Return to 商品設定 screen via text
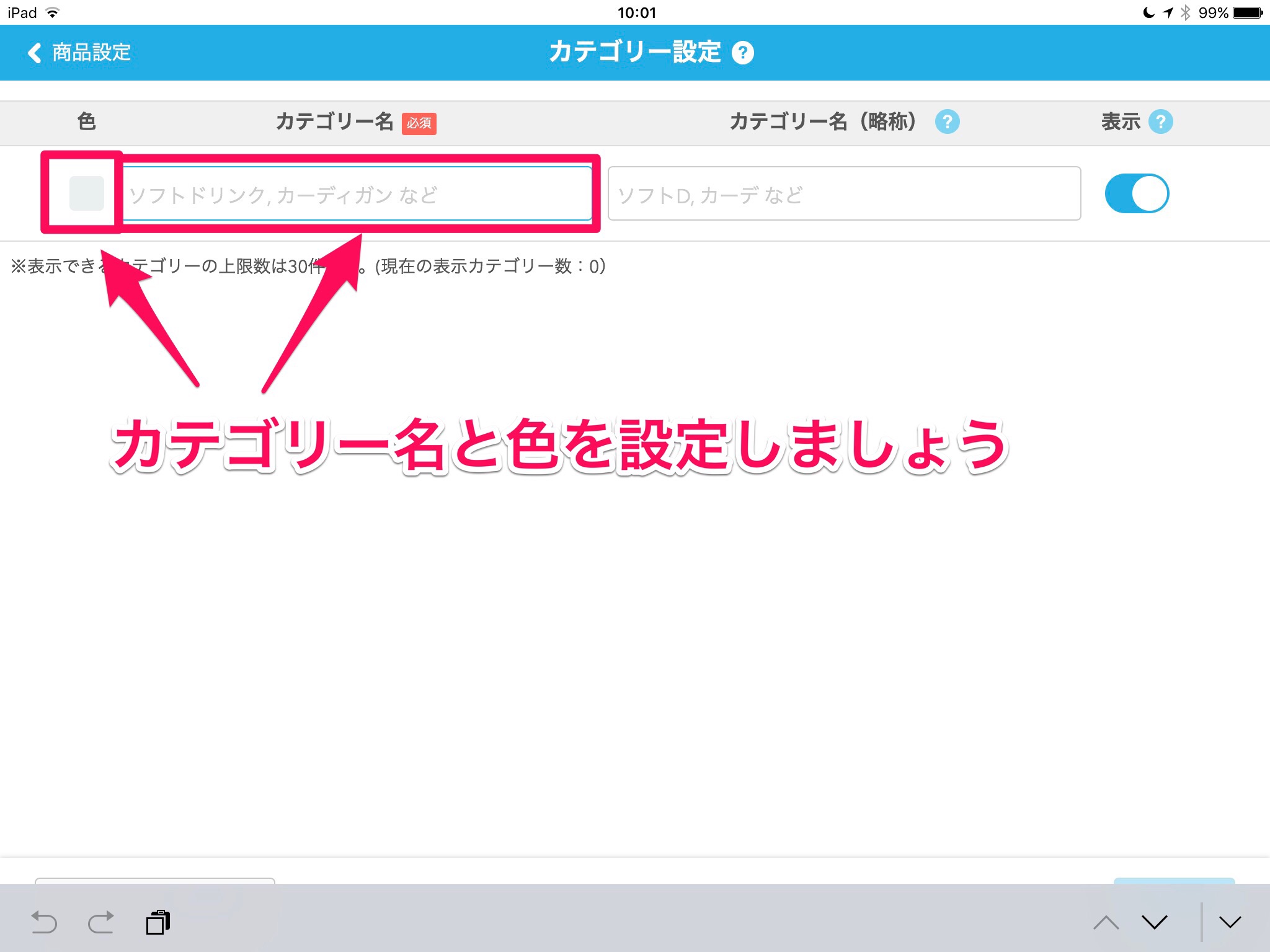Viewport: 1270px width, 952px height. tap(91, 53)
